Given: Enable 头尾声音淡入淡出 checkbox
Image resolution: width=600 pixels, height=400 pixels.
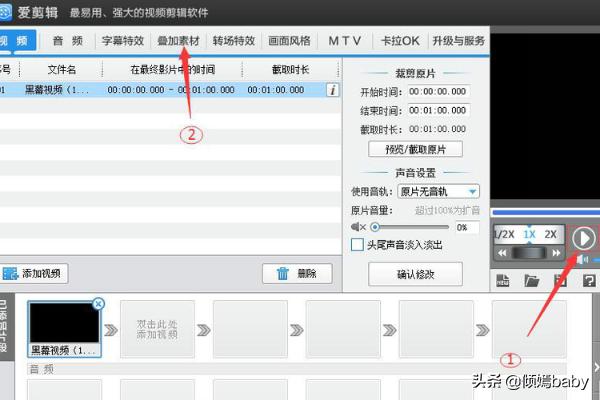Looking at the screenshot, I should [357, 245].
